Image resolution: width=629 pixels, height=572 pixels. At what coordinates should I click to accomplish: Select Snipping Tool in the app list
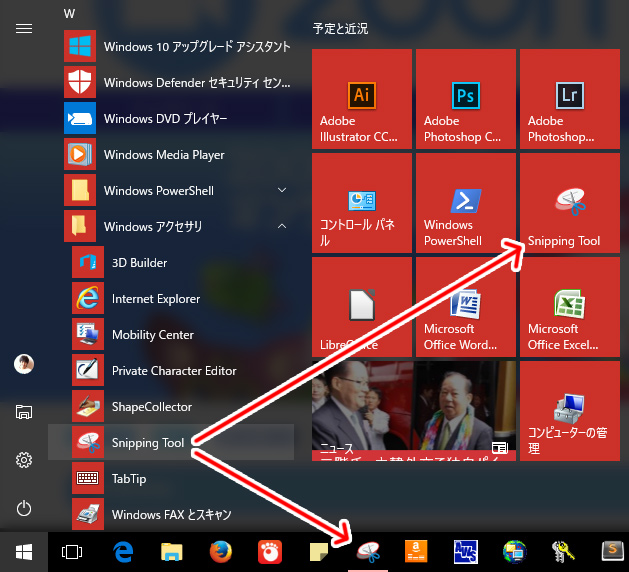(x=148, y=443)
